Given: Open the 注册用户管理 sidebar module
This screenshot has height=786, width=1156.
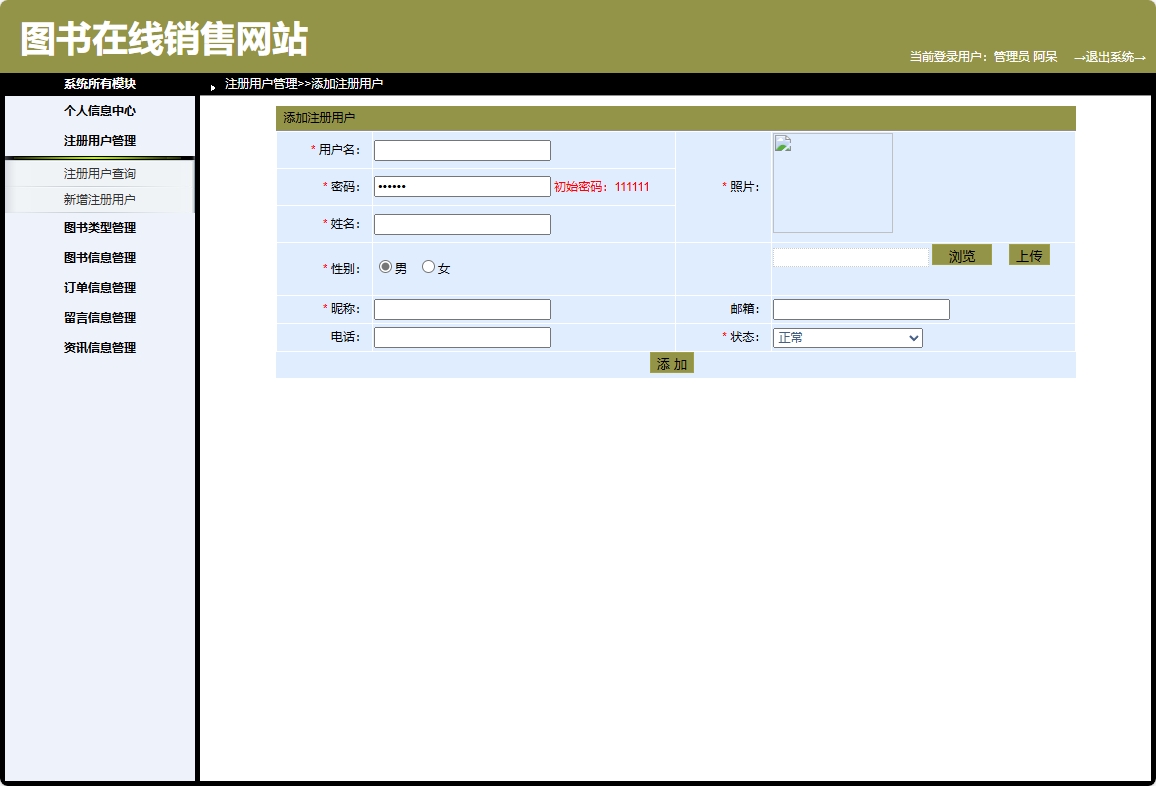Looking at the screenshot, I should tap(99, 141).
